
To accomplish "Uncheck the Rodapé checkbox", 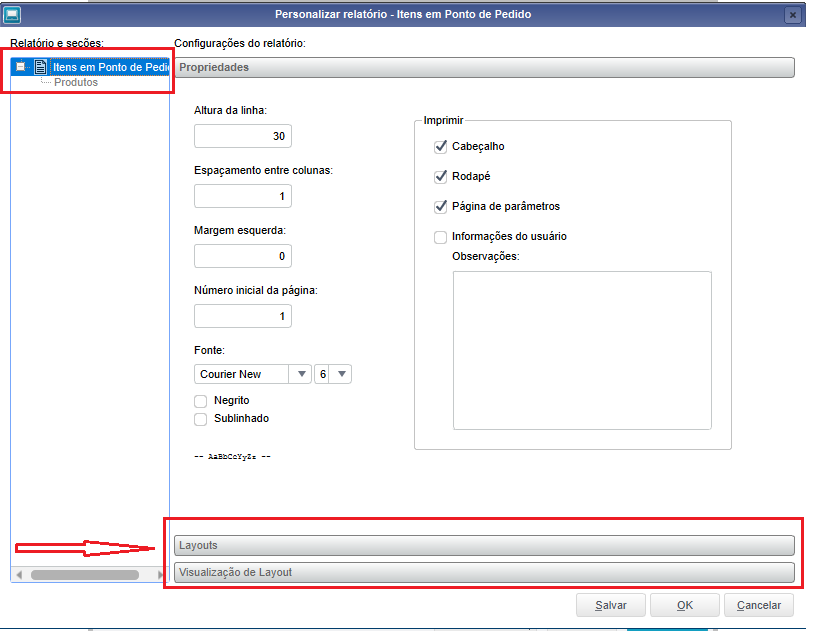I will [x=440, y=177].
